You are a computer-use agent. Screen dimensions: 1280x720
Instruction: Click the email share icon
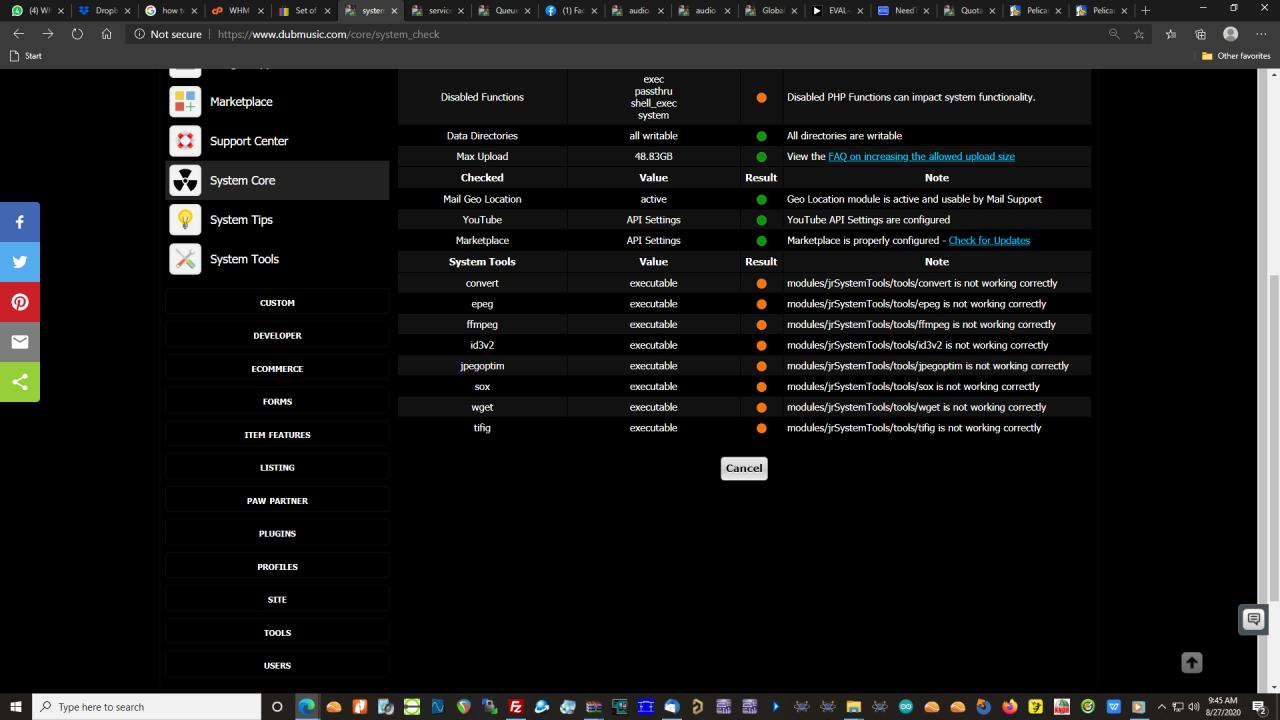20,342
